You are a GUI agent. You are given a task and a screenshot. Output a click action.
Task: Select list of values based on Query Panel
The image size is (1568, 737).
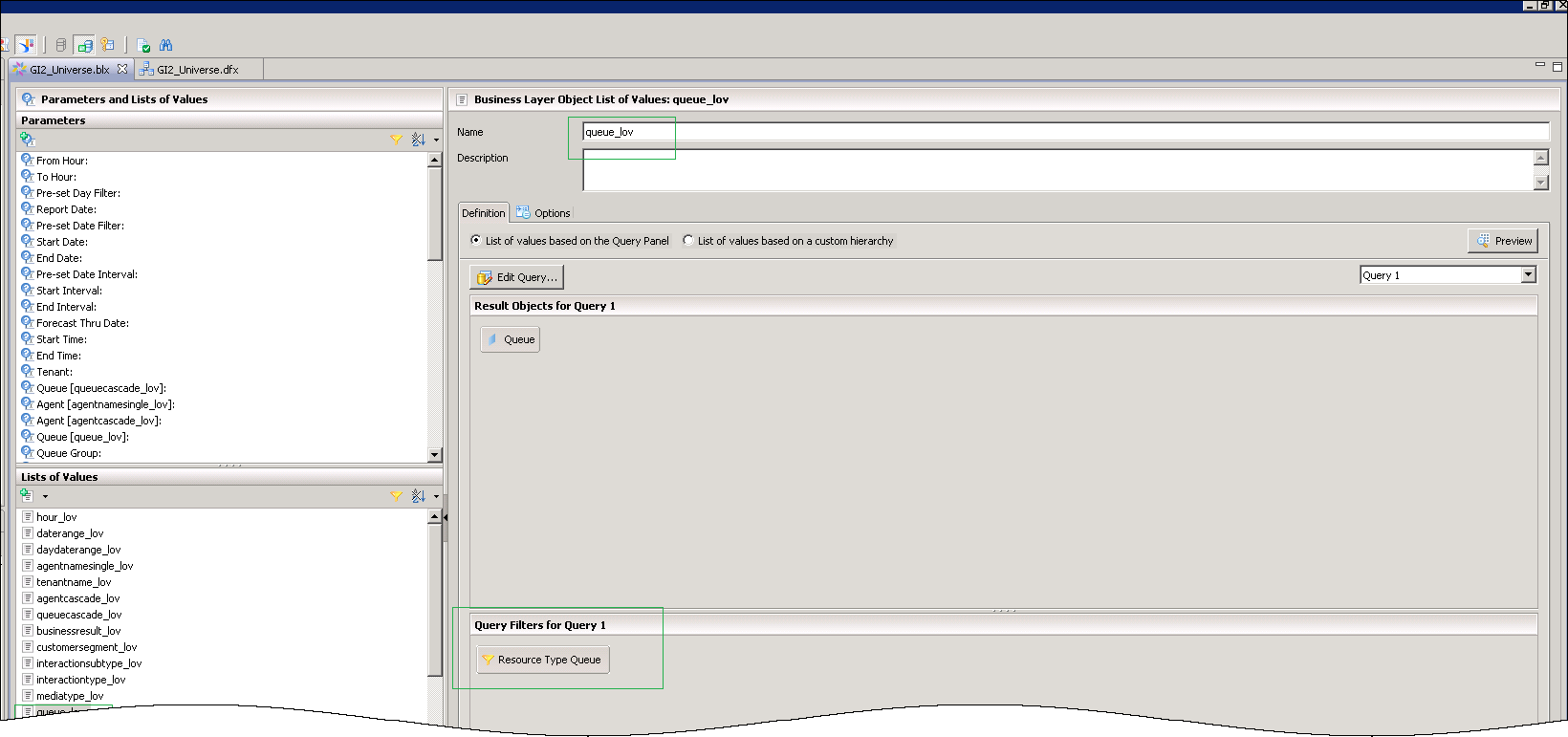point(476,241)
